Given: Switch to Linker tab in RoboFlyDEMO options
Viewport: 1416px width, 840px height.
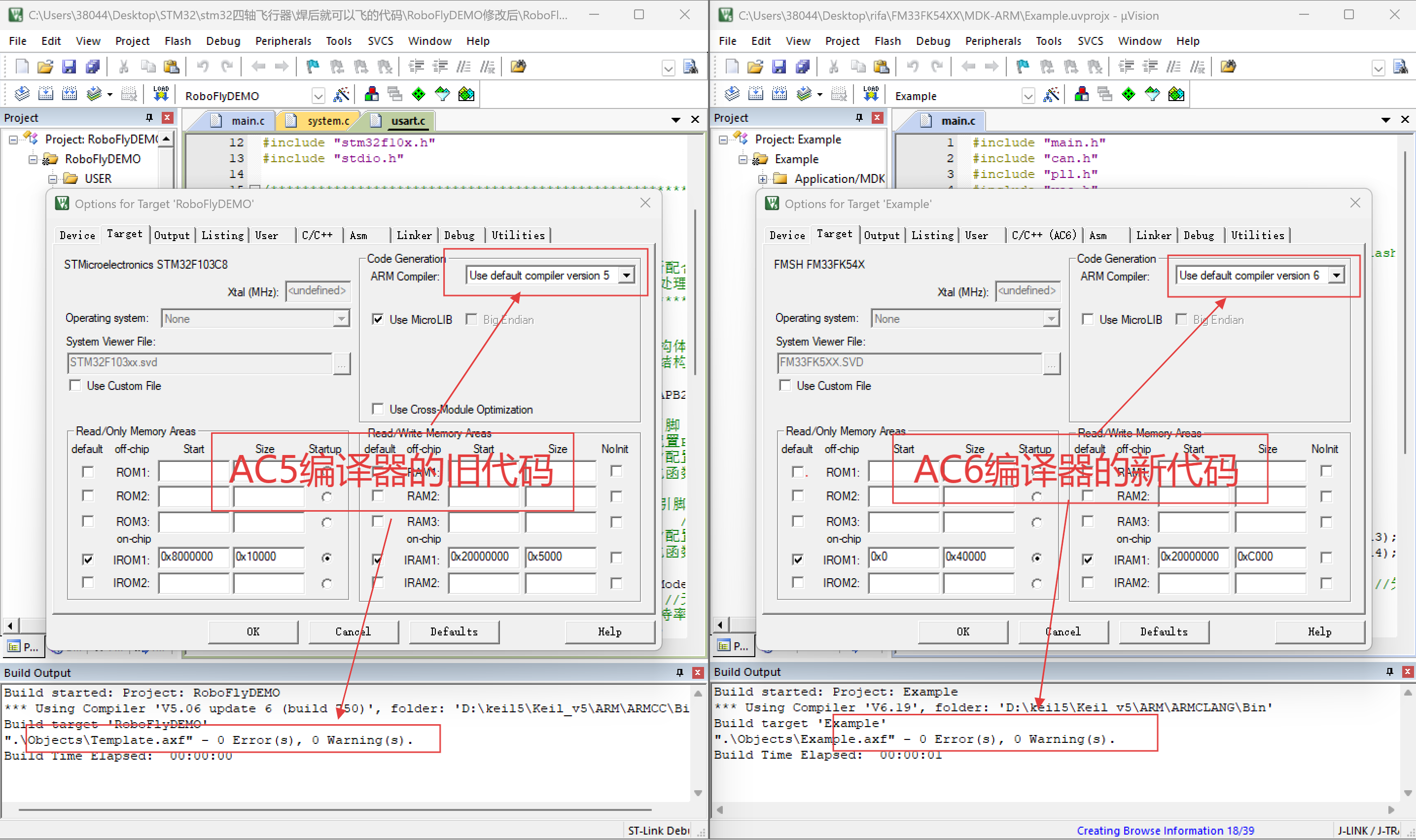Looking at the screenshot, I should [x=414, y=235].
